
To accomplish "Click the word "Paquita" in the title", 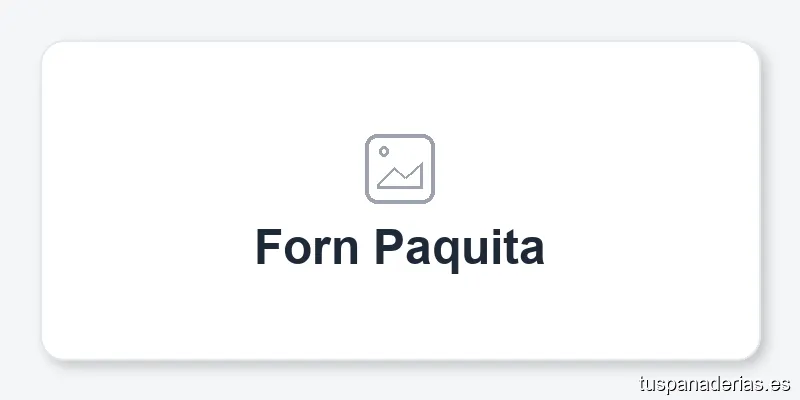I will [x=459, y=248].
